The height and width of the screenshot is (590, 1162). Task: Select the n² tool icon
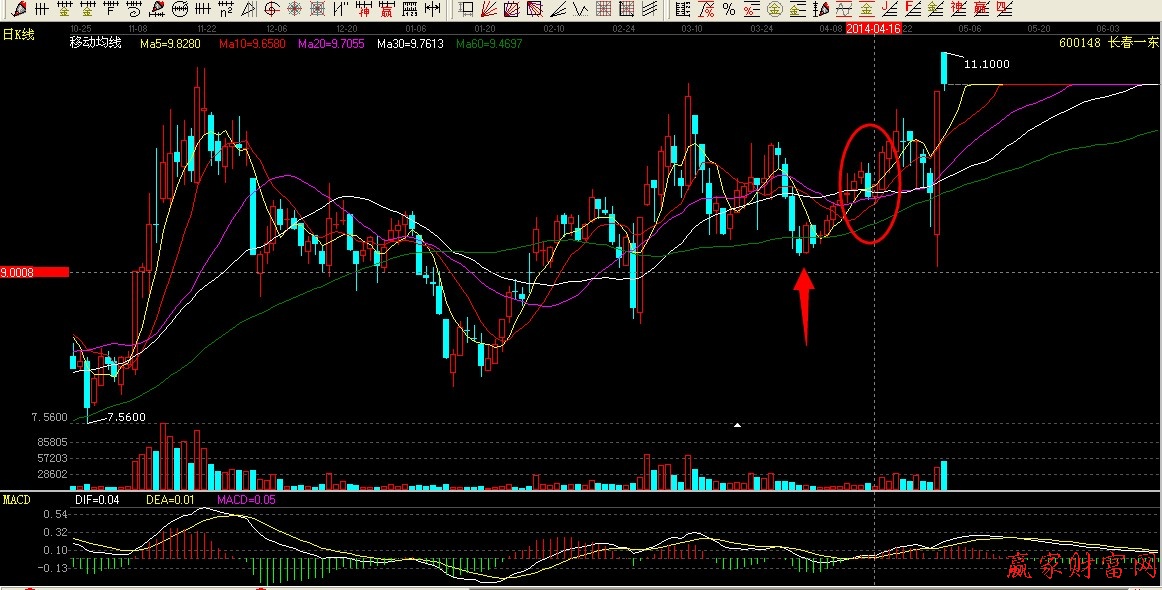coord(226,9)
